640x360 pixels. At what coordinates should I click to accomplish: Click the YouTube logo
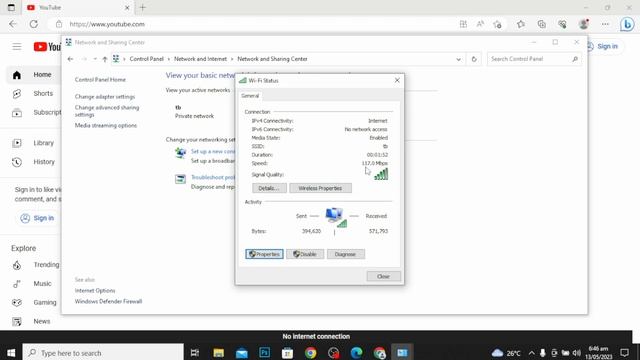[47, 47]
